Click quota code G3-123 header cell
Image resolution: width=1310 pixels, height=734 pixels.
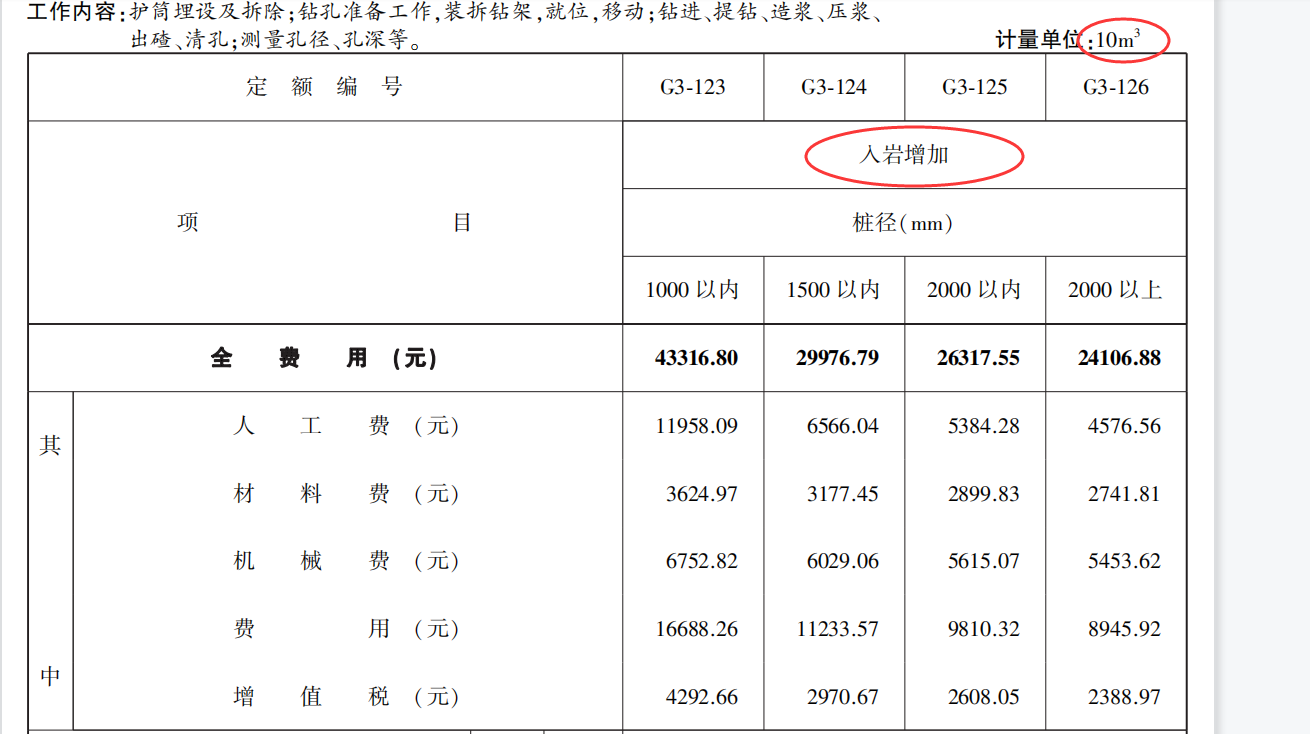click(693, 87)
